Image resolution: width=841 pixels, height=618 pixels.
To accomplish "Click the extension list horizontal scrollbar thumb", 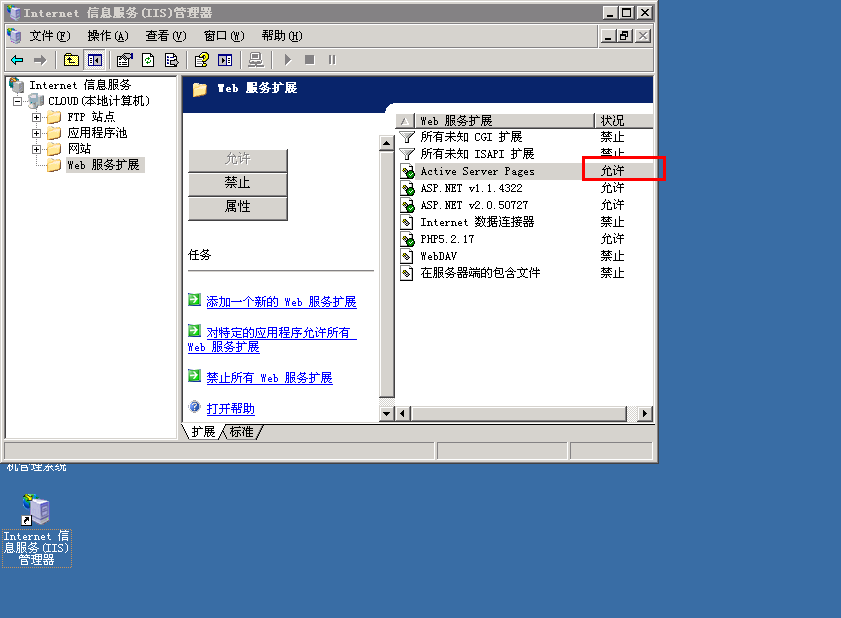I will (519, 414).
